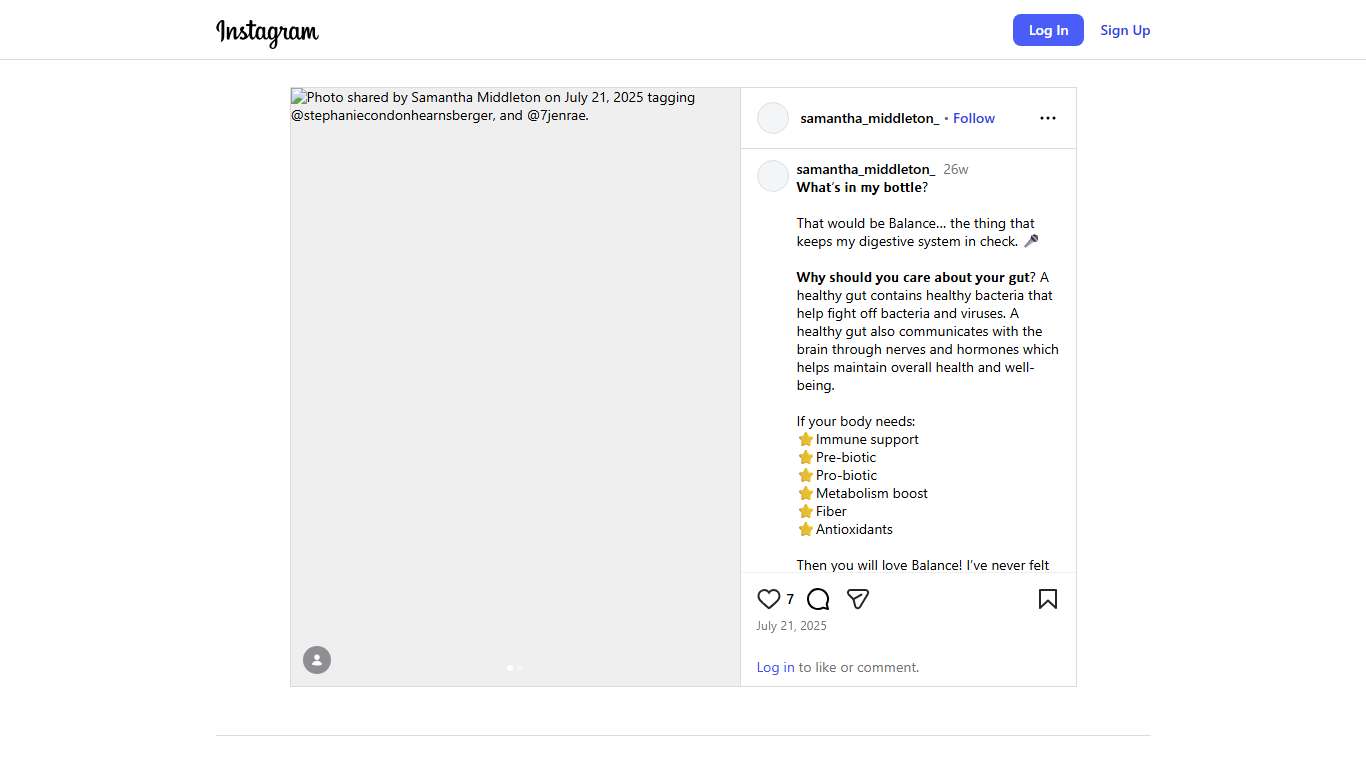Click avatar beside the caption text
This screenshot has width=1366, height=768.
coord(773,176)
